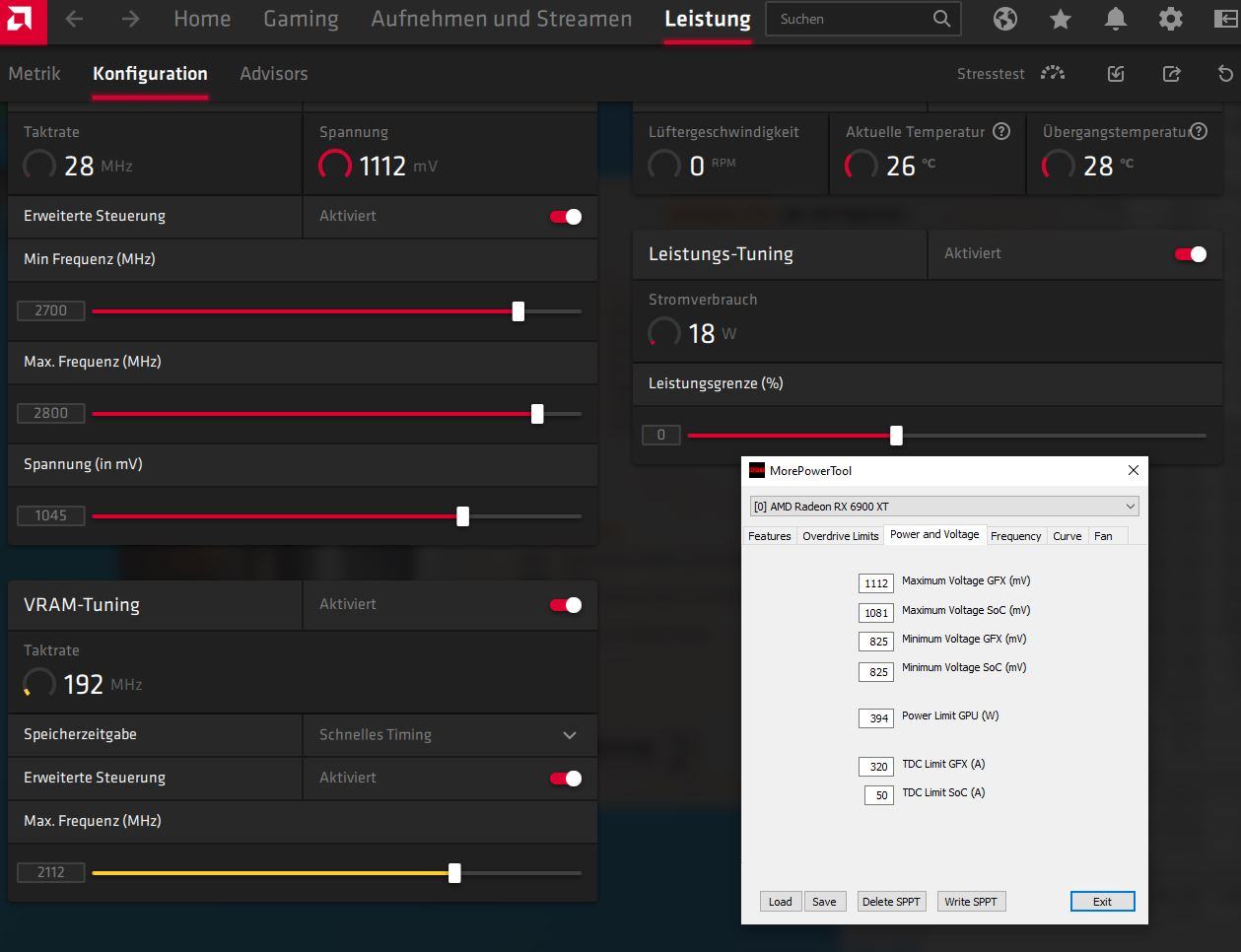This screenshot has width=1241, height=952.
Task: Click the Write SPPT button
Action: (x=971, y=902)
